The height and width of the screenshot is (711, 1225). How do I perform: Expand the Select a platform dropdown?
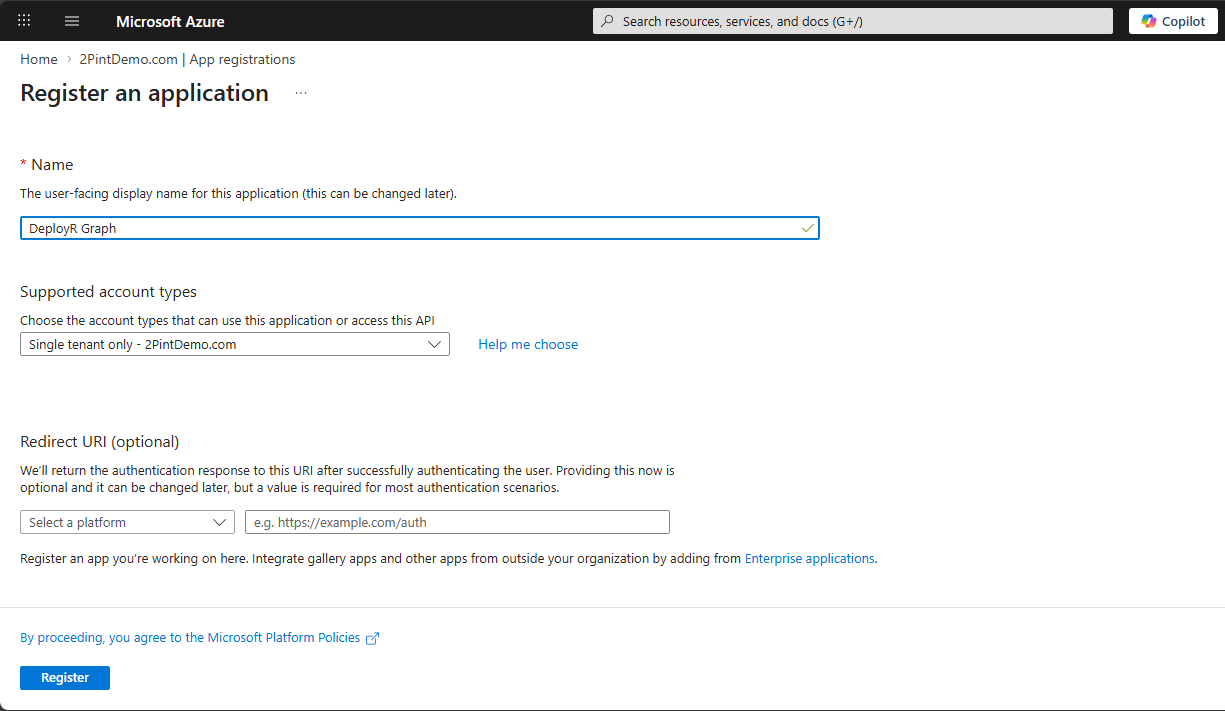click(127, 522)
